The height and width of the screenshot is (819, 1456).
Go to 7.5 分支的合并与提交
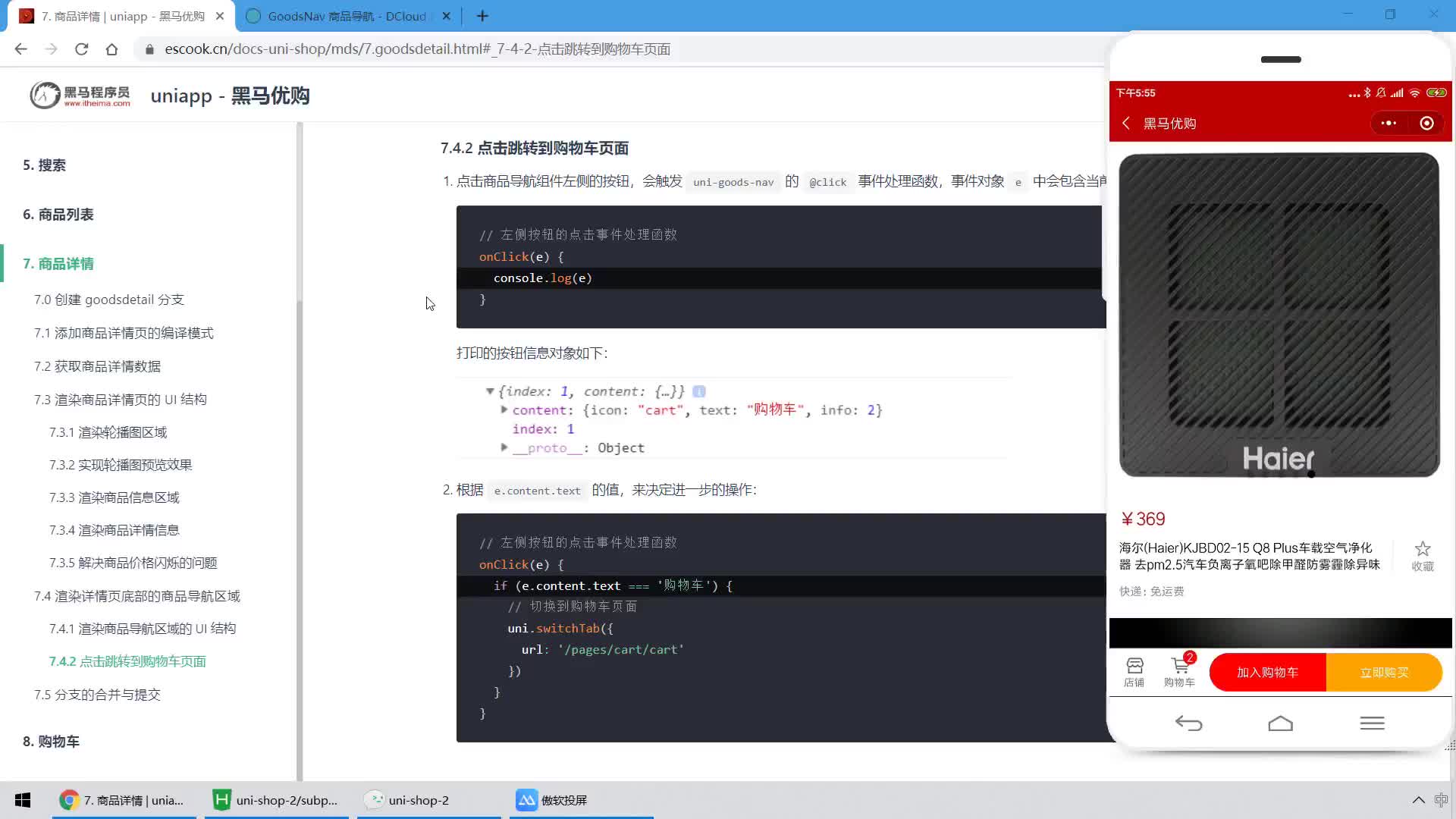[97, 695]
